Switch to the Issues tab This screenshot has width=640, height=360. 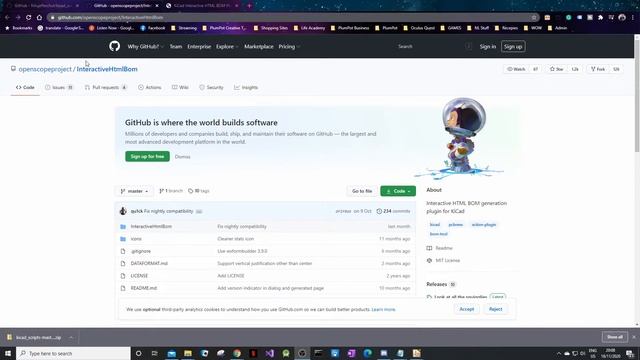point(59,87)
